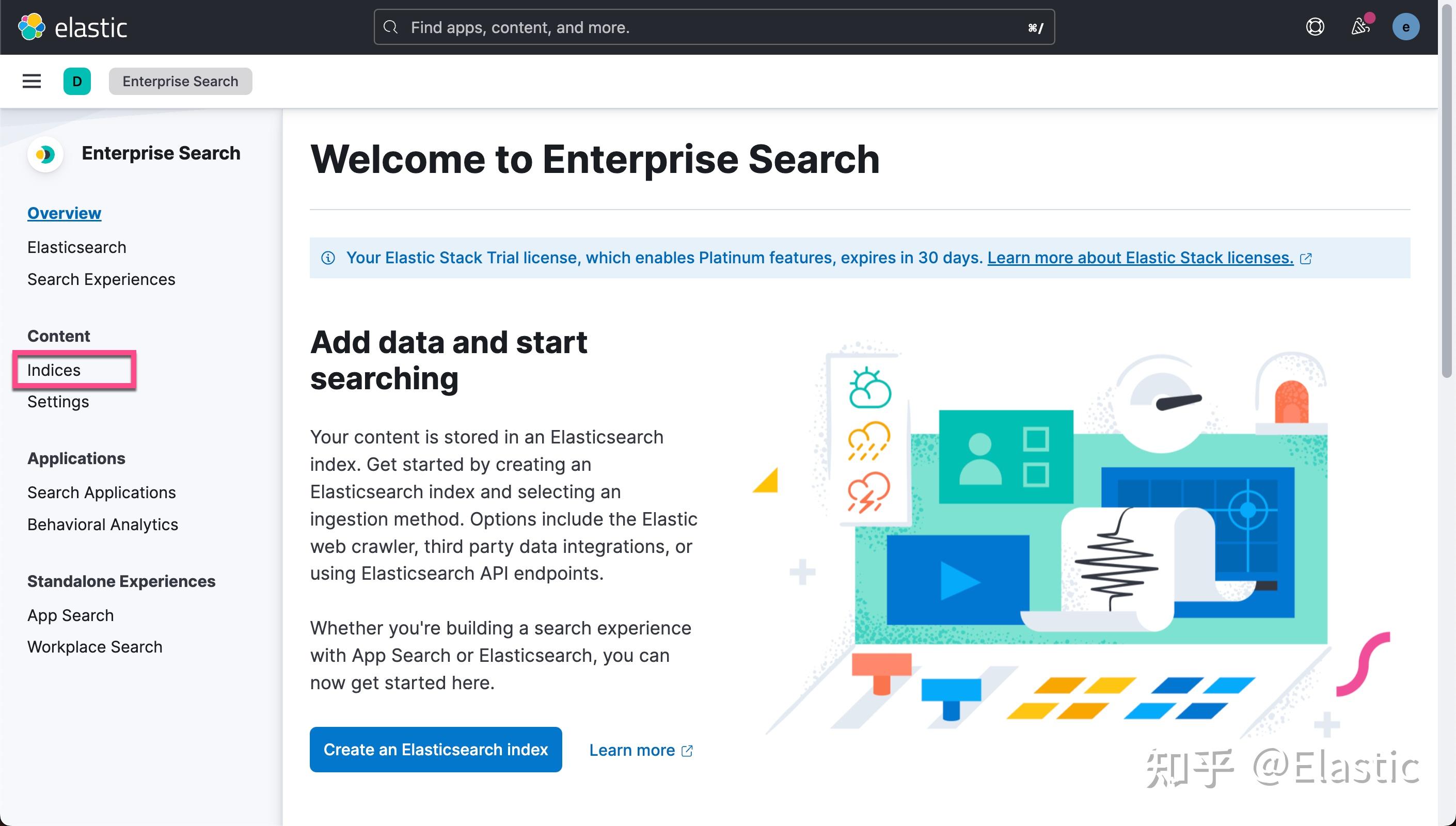Click the Enterprise Search sidebar logo

tap(45, 154)
